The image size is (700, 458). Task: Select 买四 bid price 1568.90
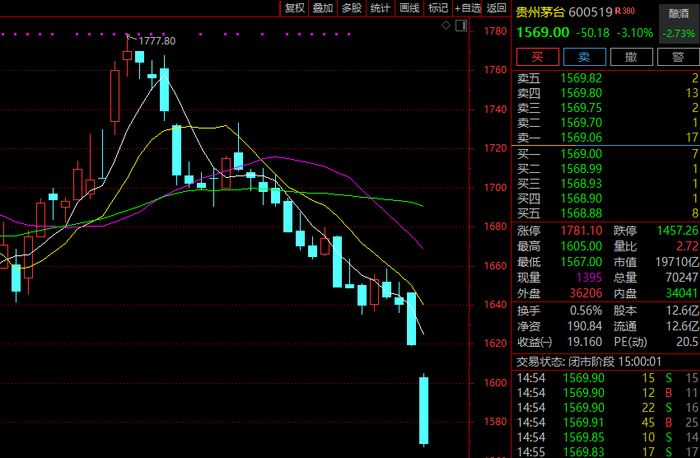click(x=581, y=198)
